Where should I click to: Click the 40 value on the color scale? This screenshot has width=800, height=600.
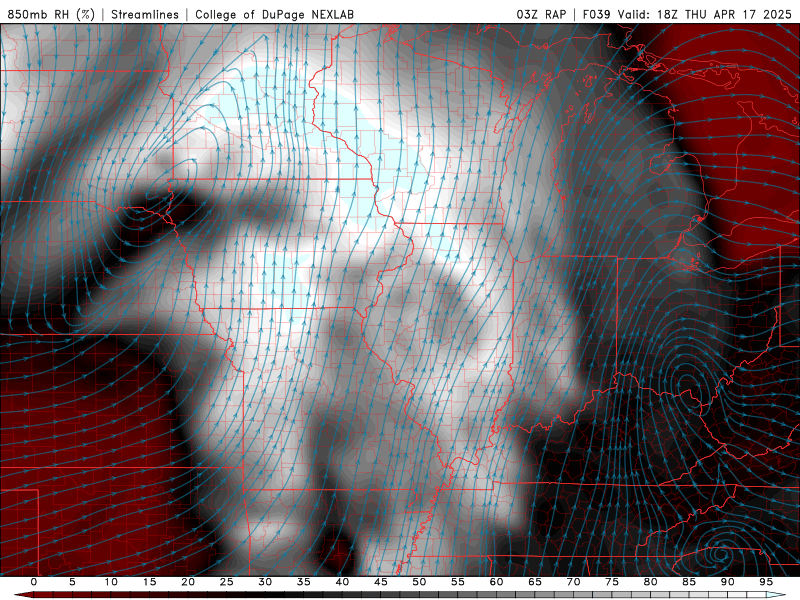[x=342, y=582]
